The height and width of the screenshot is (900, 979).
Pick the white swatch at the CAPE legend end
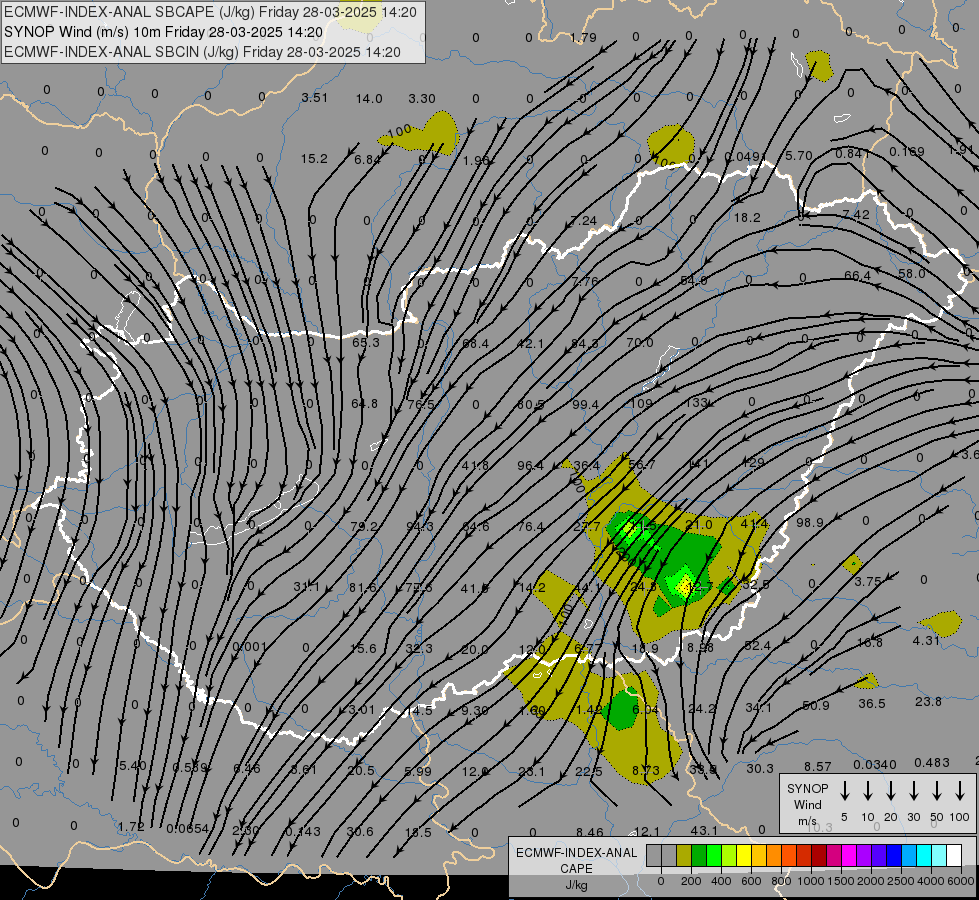954,855
